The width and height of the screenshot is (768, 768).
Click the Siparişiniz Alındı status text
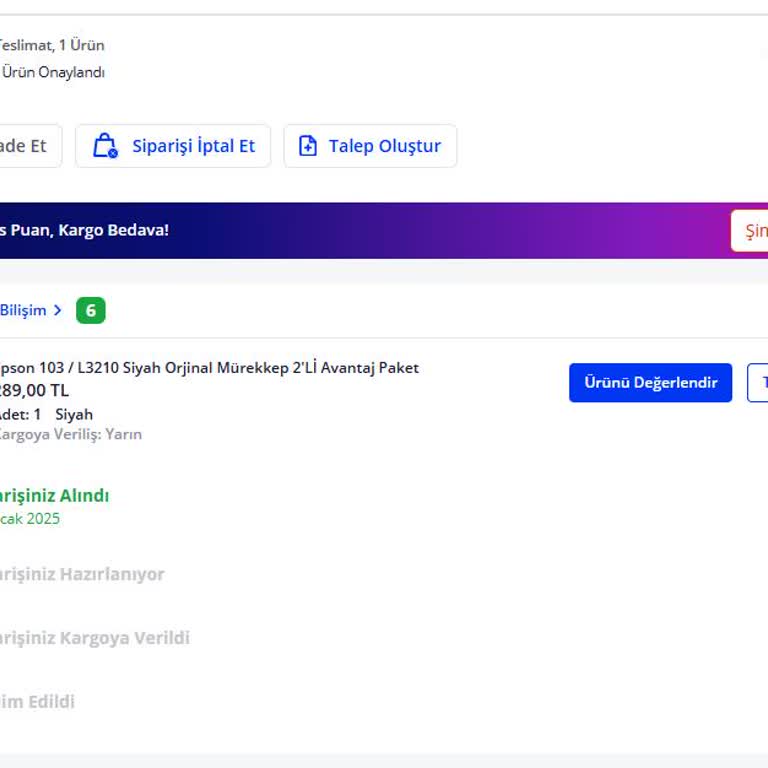coord(54,496)
